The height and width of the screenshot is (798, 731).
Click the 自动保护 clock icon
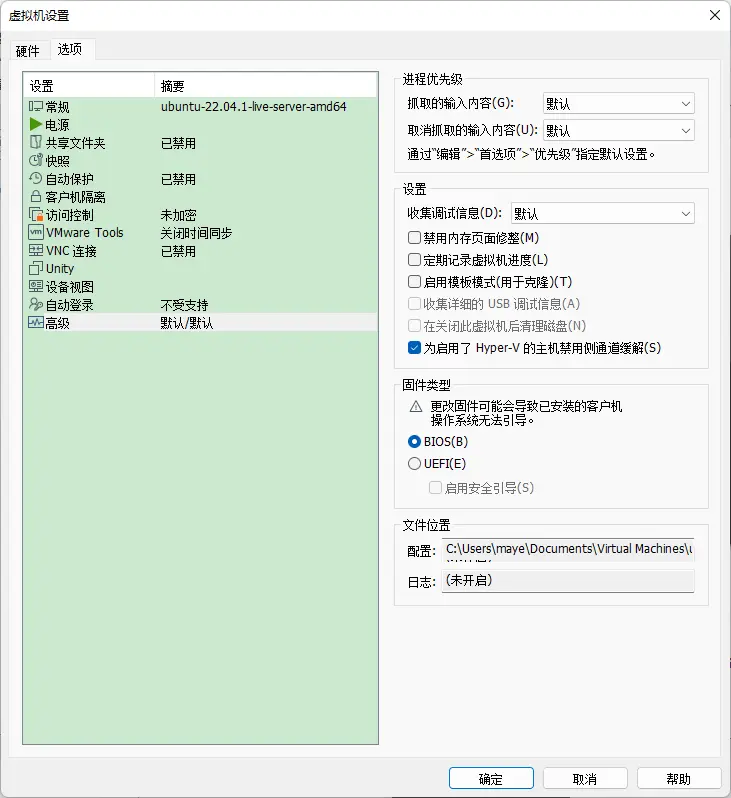click(35, 179)
